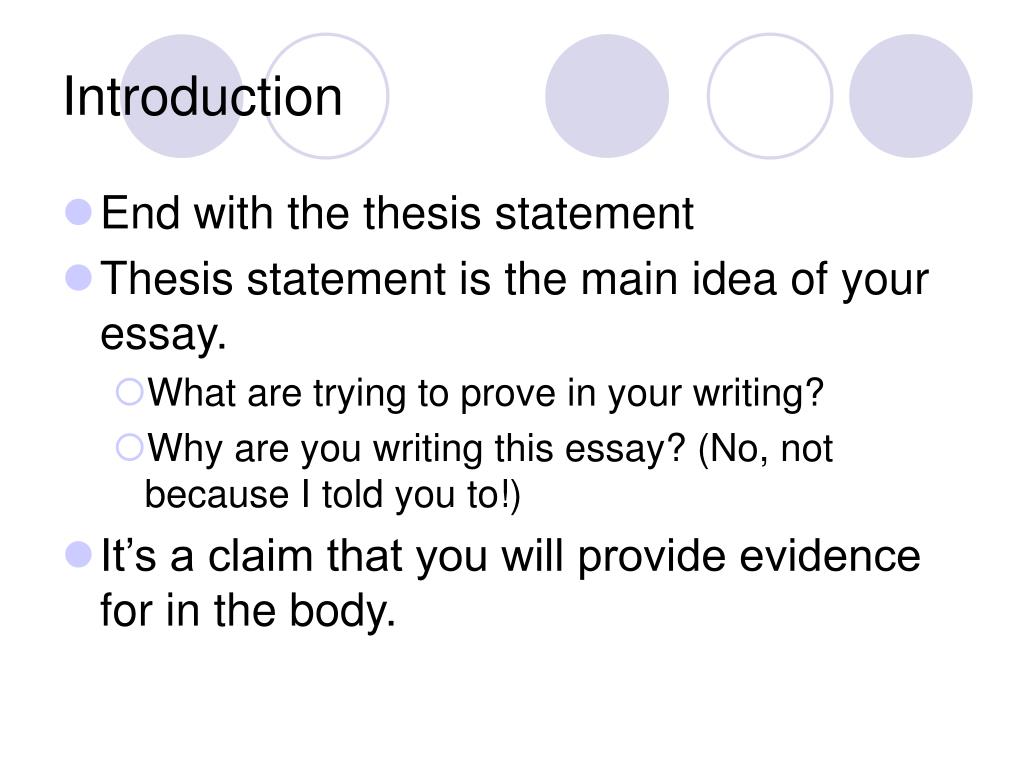Click the text "for in the body."
1024x768 pixels.
248,611
